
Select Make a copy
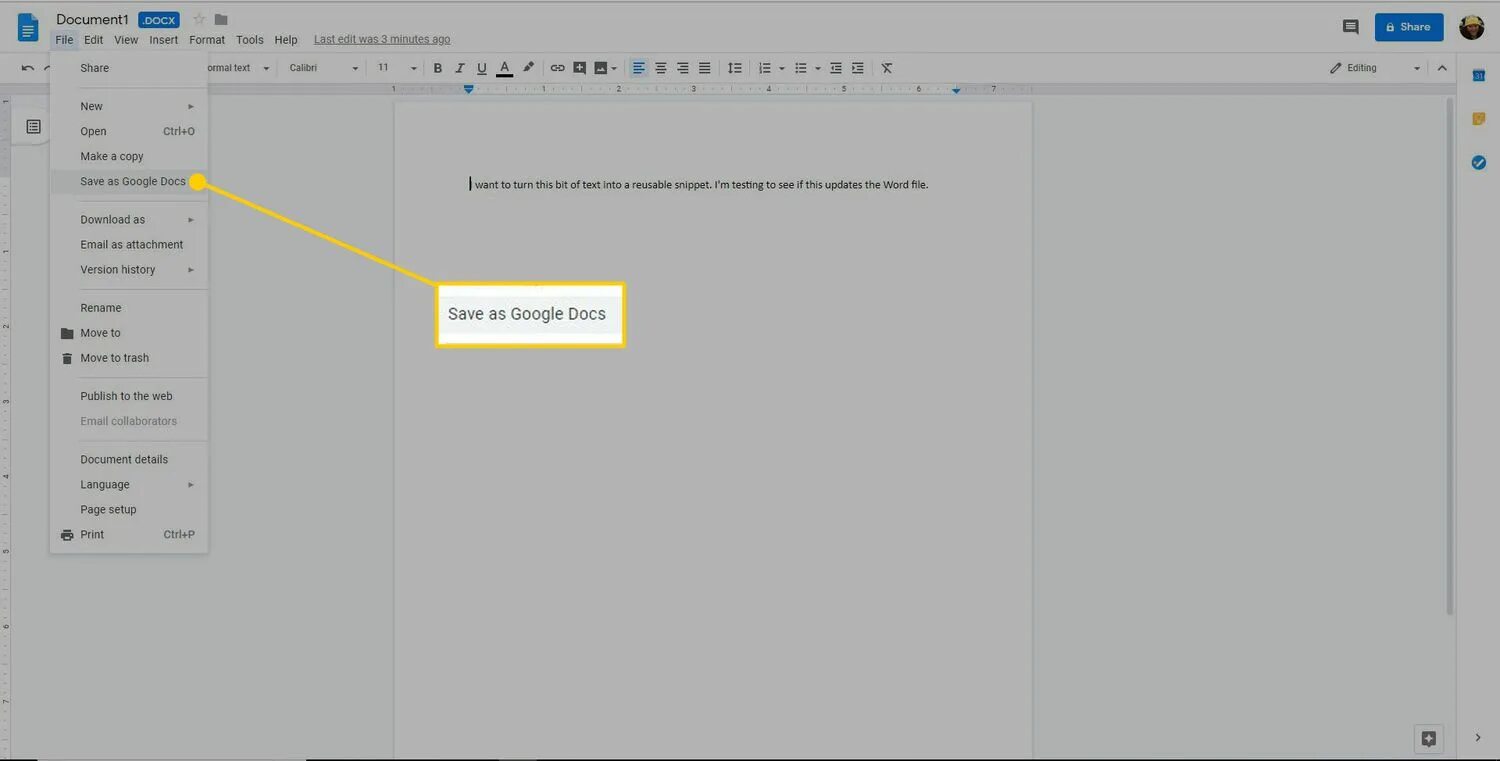click(x=129, y=156)
